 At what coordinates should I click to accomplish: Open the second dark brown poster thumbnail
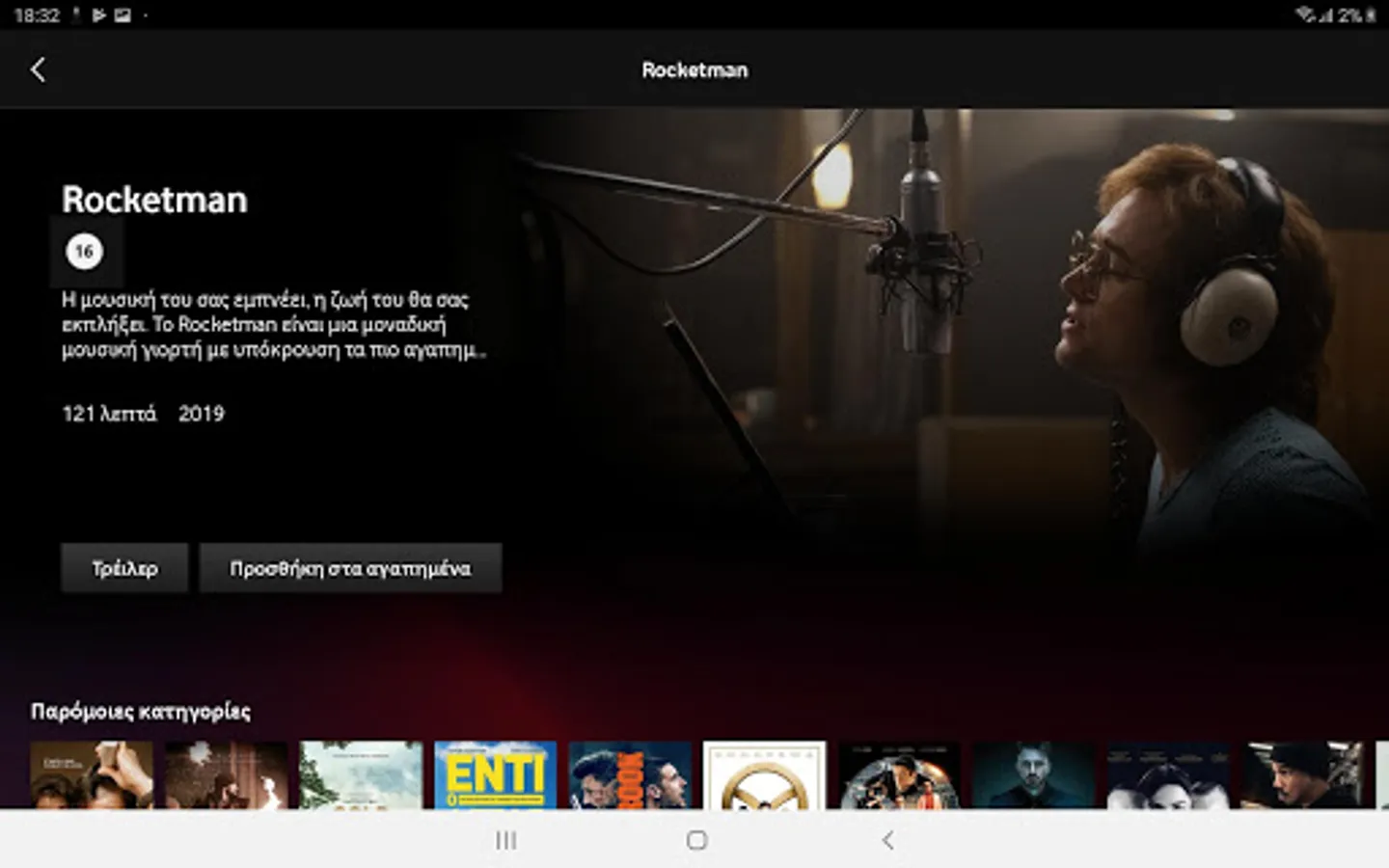(x=226, y=774)
